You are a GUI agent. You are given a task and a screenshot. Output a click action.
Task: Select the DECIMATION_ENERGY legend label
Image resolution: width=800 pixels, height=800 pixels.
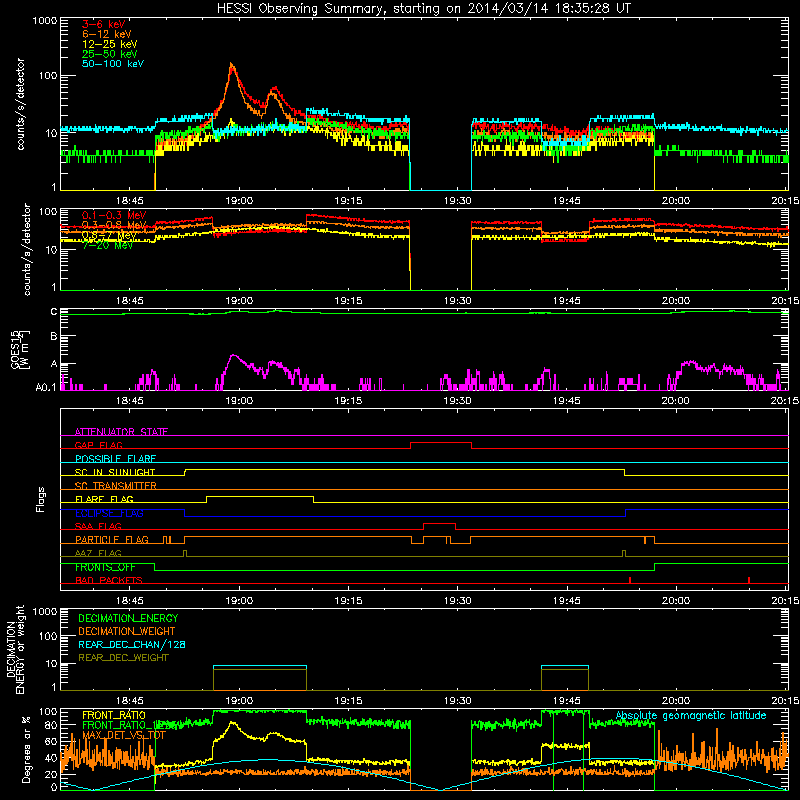click(x=128, y=618)
